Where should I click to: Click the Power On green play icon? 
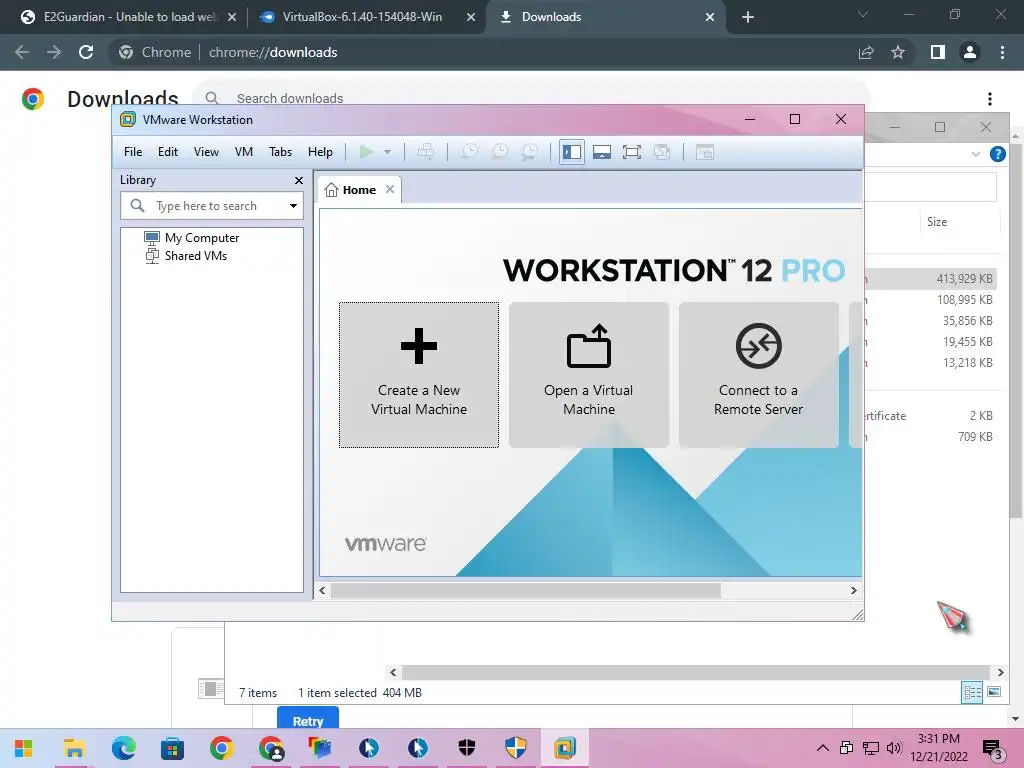tap(367, 152)
